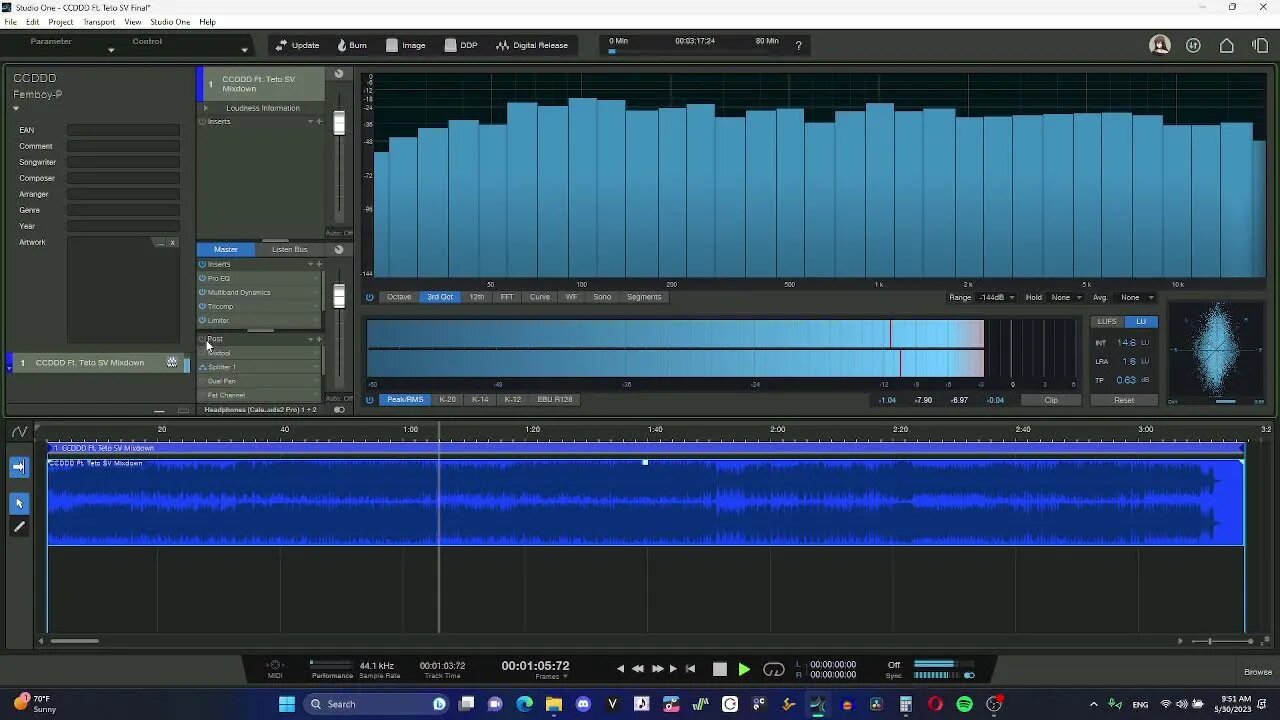Click the Burn disc icon
Image resolution: width=1280 pixels, height=720 pixels.
point(342,45)
